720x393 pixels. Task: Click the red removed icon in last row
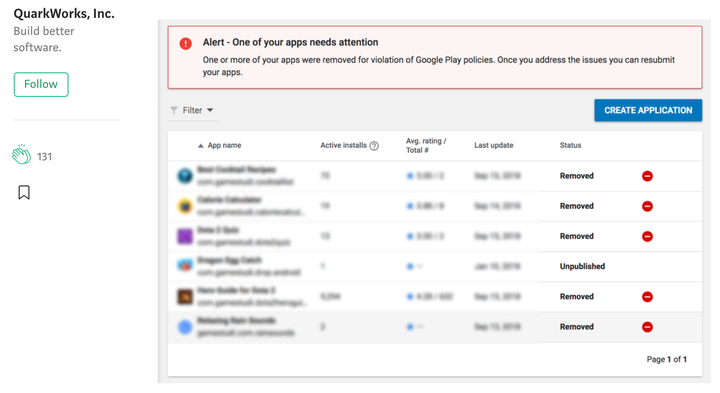pyautogui.click(x=647, y=327)
